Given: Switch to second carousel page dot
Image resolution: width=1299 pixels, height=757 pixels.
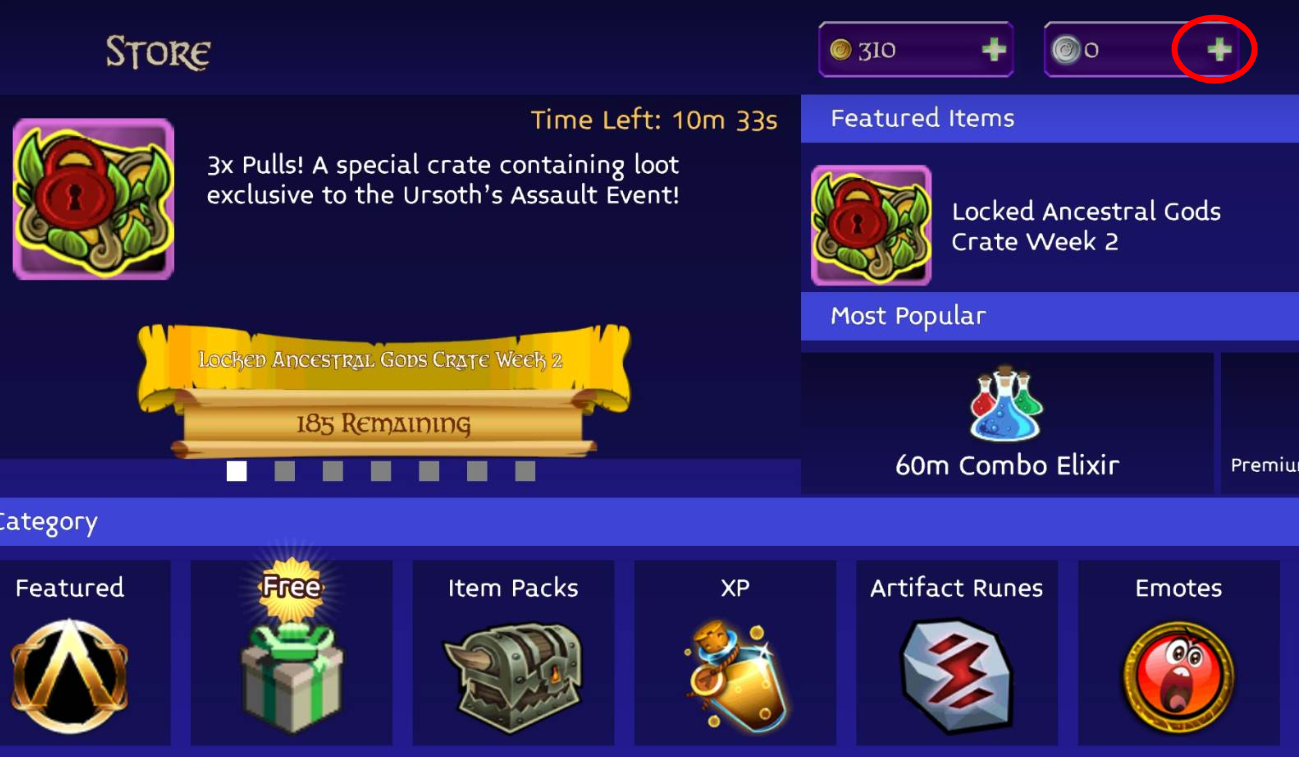Looking at the screenshot, I should pyautogui.click(x=285, y=471).
